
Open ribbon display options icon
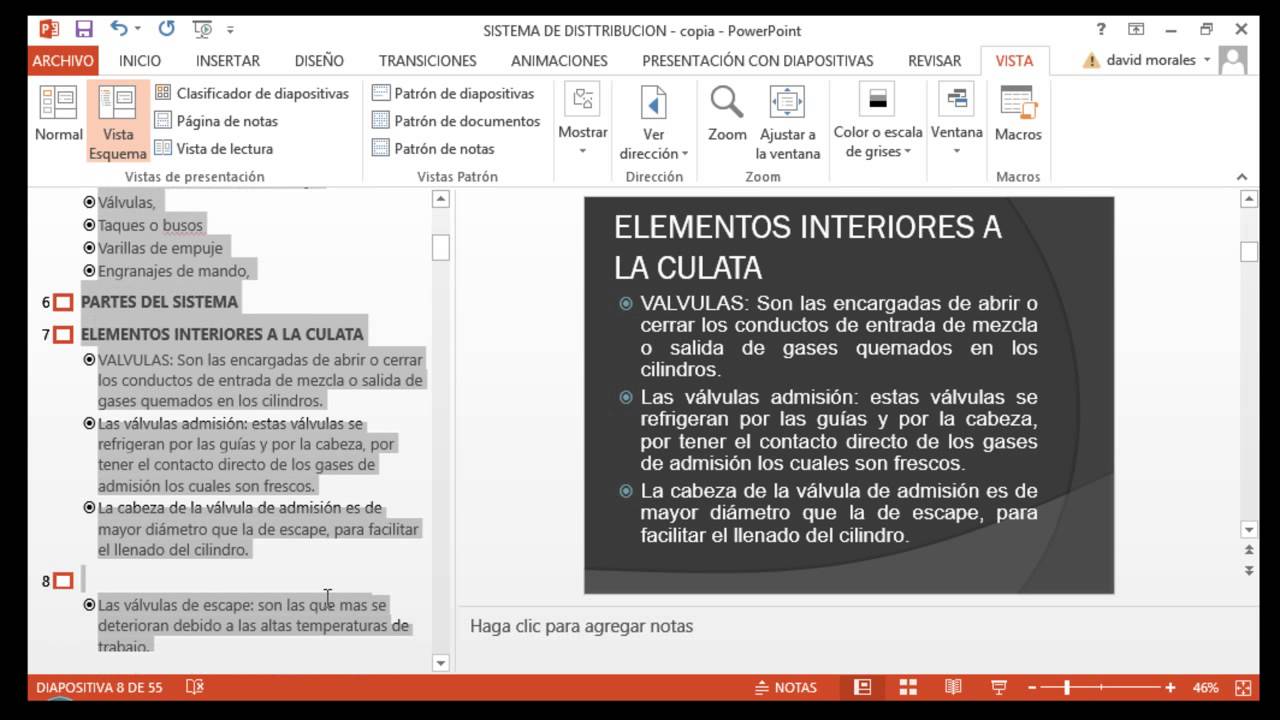[1136, 29]
